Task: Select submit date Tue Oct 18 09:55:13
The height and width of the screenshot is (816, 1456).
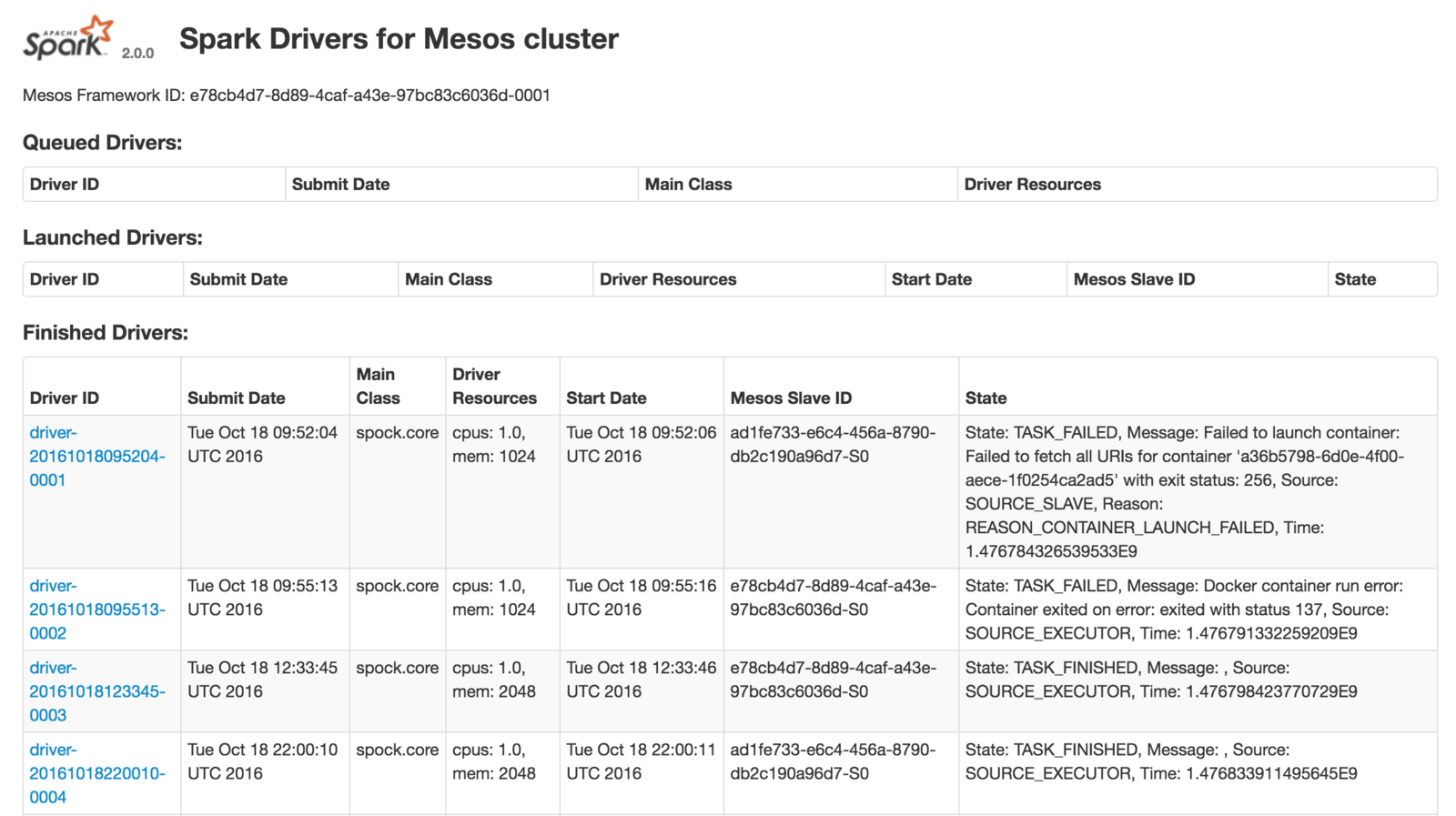Action: (262, 598)
